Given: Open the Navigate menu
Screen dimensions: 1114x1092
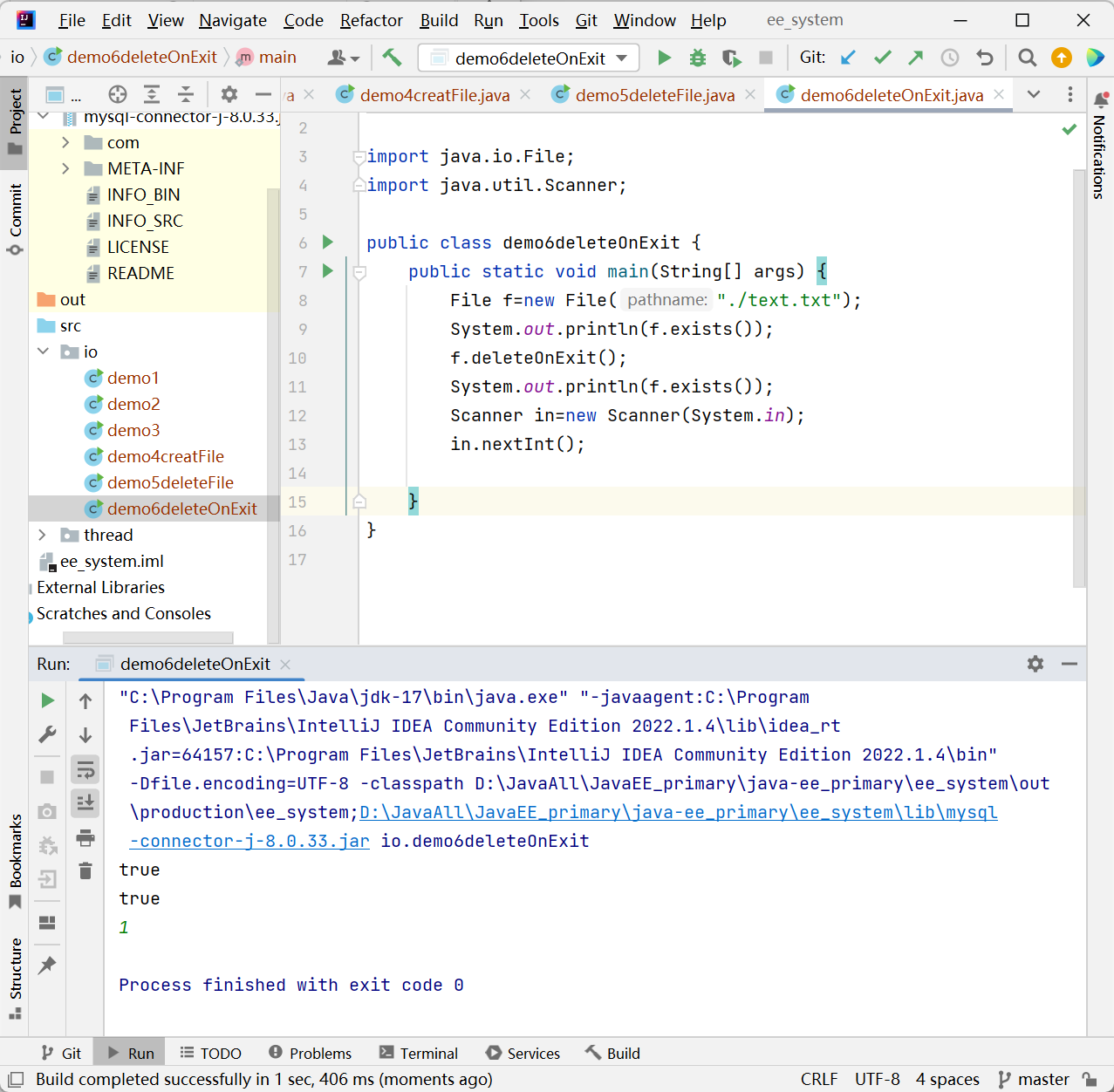Looking at the screenshot, I should (x=233, y=20).
